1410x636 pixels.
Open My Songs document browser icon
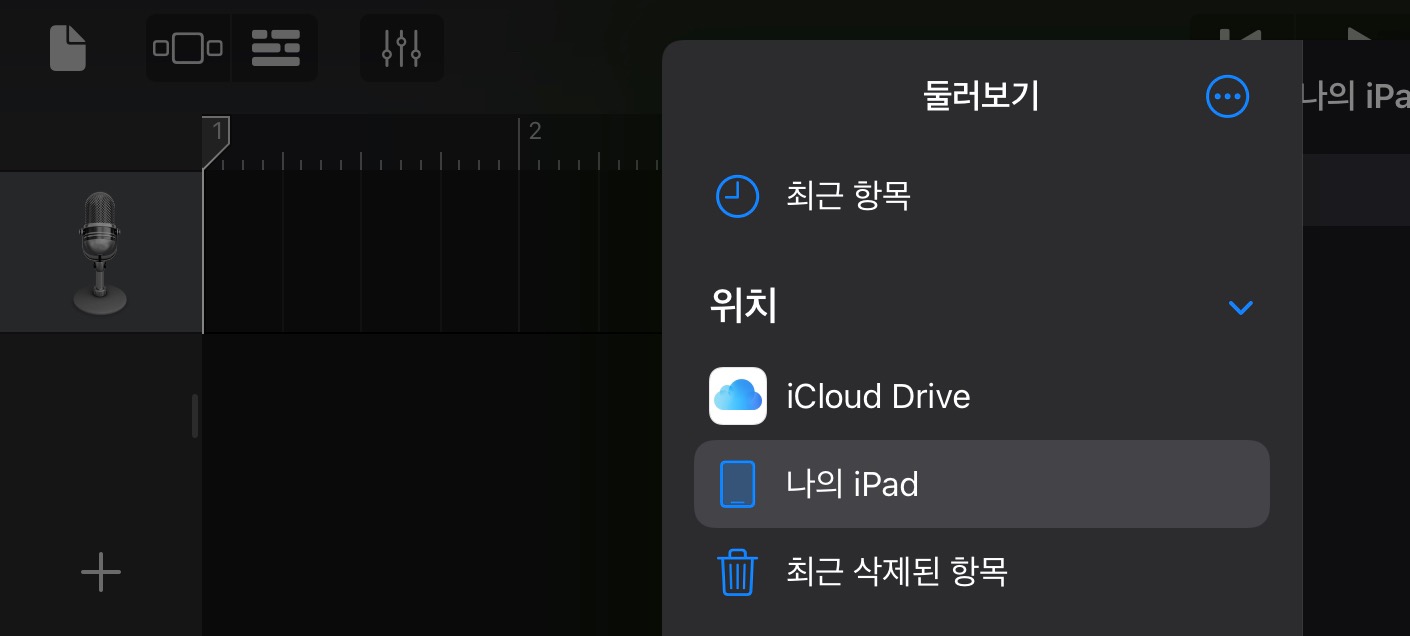[x=68, y=48]
